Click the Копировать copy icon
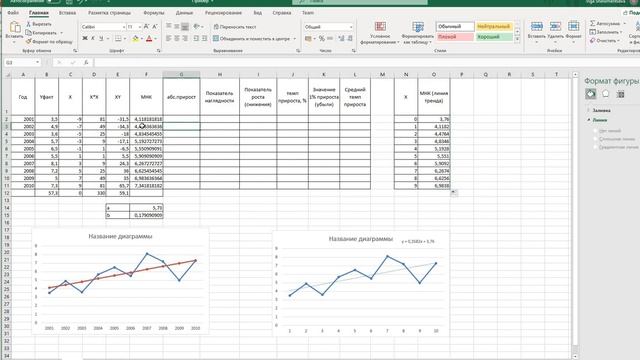Viewport: 640px width, 360px height. [x=29, y=33]
